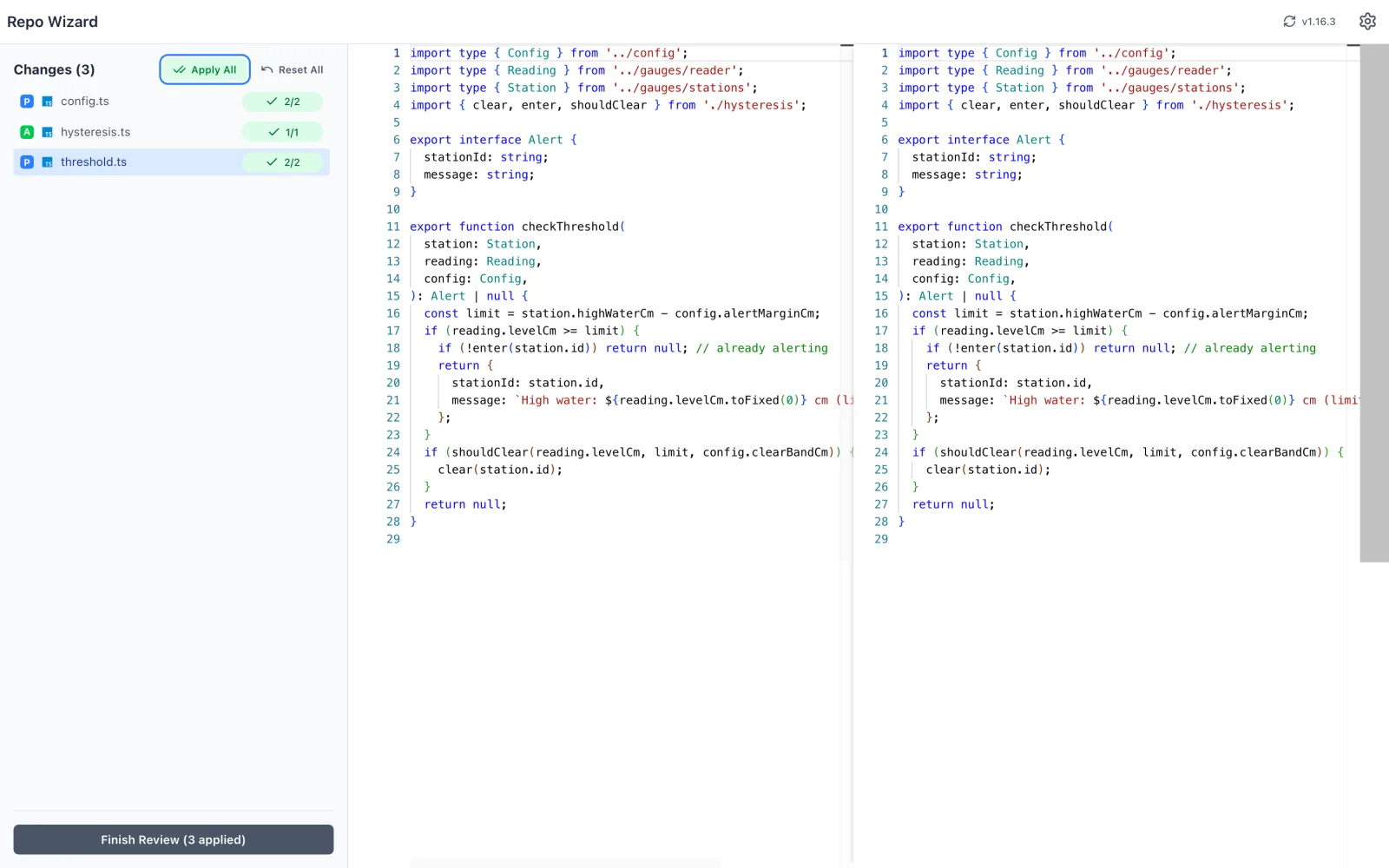Click the Reset All button

tap(293, 69)
